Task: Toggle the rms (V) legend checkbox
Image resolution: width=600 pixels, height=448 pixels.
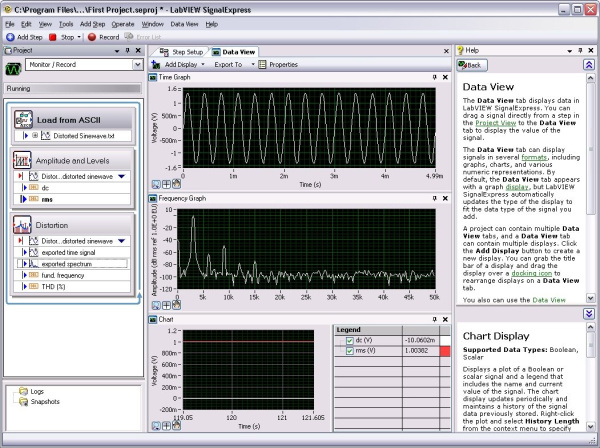Action: [349, 351]
